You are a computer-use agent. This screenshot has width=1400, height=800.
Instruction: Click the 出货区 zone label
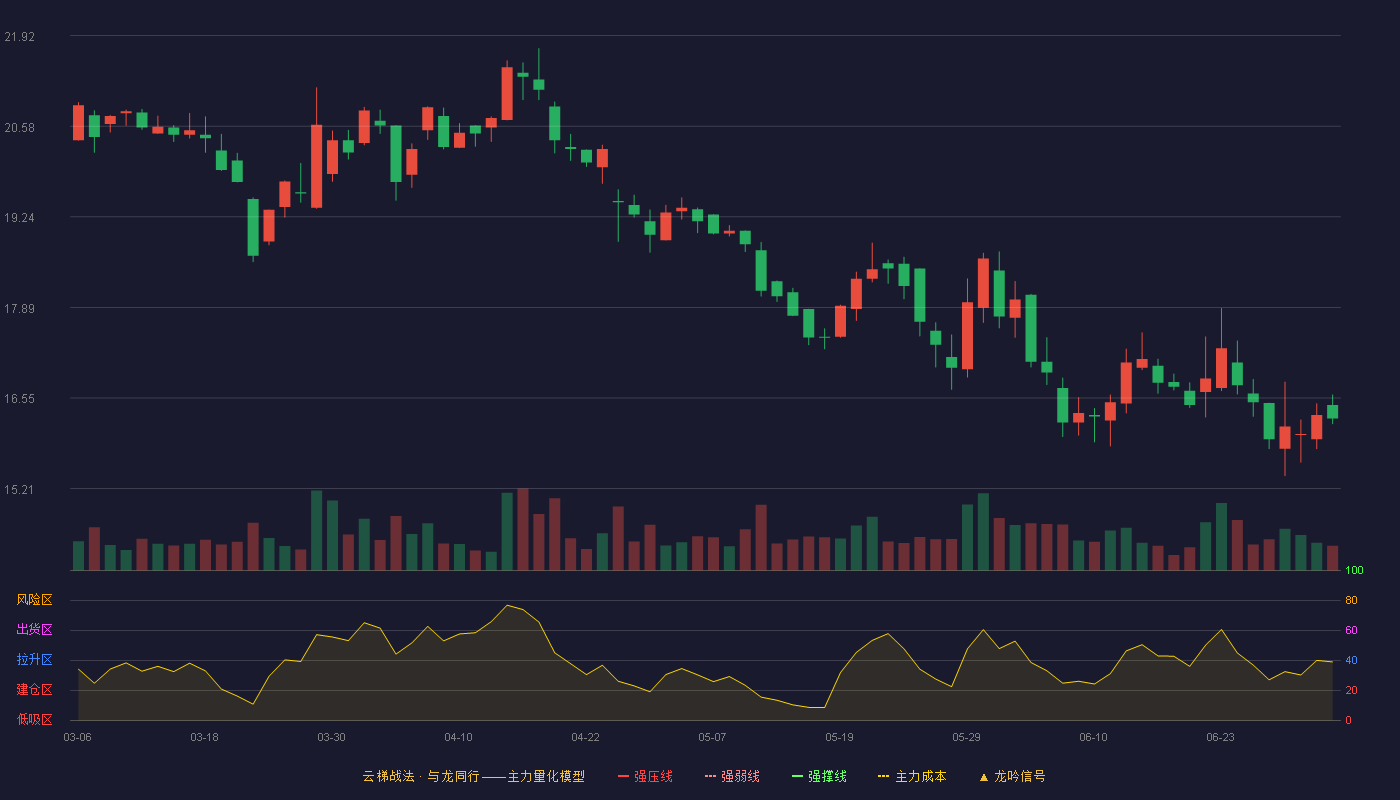(x=34, y=630)
